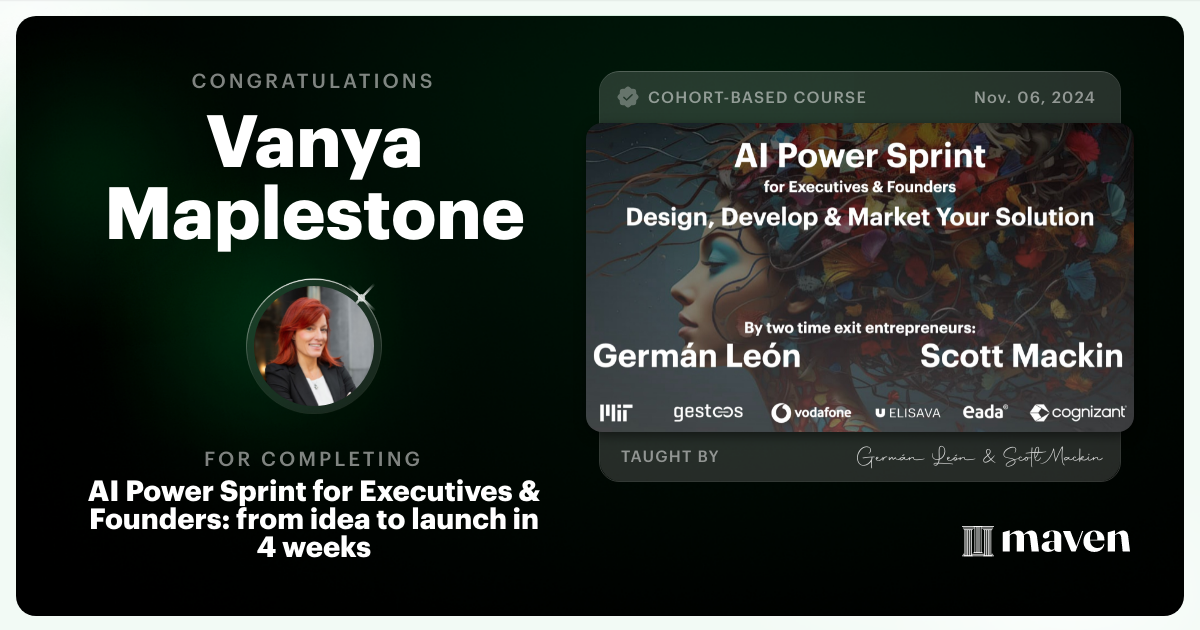Click the Maven logo
Screen dimensions: 1200x630
pyautogui.click(x=1046, y=541)
